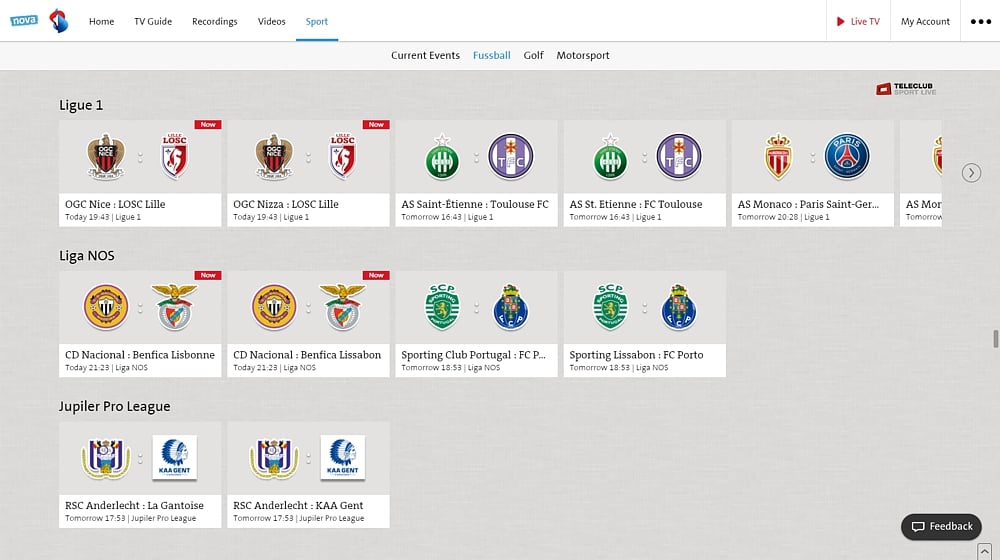Click 'Tomorrow 20:28 | Ligue 1' text
Image resolution: width=1000 pixels, height=560 pixels.
coord(783,217)
